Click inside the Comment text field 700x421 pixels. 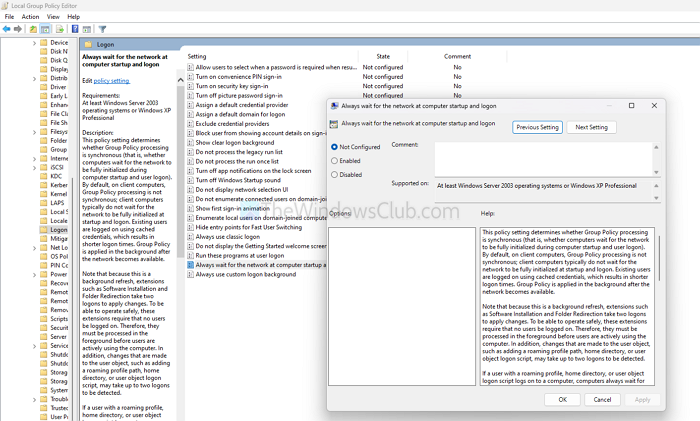click(x=544, y=159)
